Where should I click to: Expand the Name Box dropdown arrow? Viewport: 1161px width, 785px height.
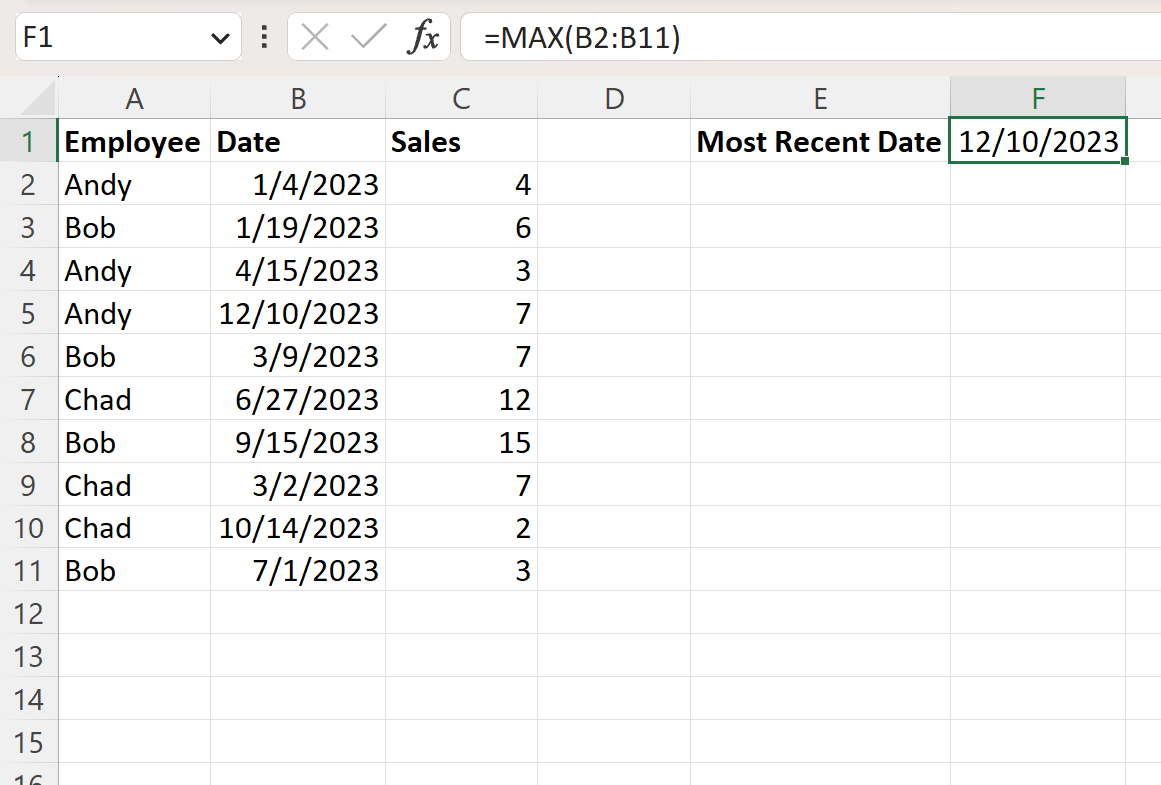pyautogui.click(x=220, y=38)
